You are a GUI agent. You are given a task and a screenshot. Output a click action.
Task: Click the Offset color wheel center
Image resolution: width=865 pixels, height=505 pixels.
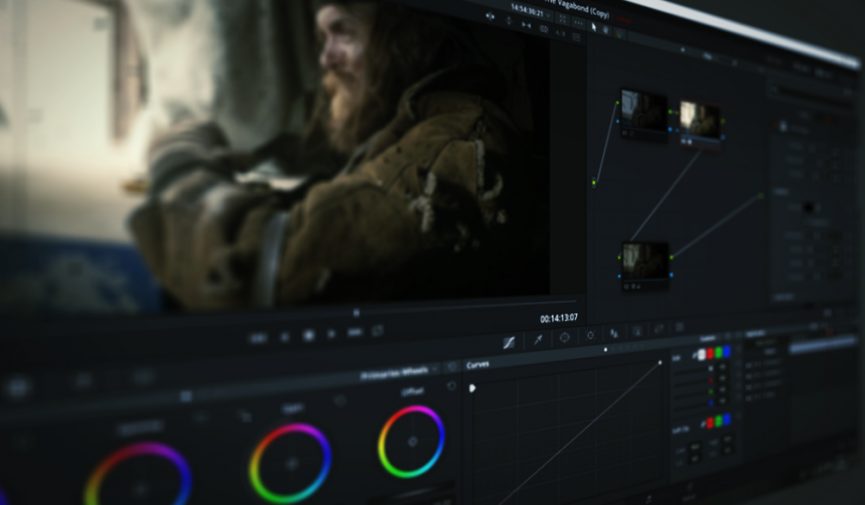point(412,442)
